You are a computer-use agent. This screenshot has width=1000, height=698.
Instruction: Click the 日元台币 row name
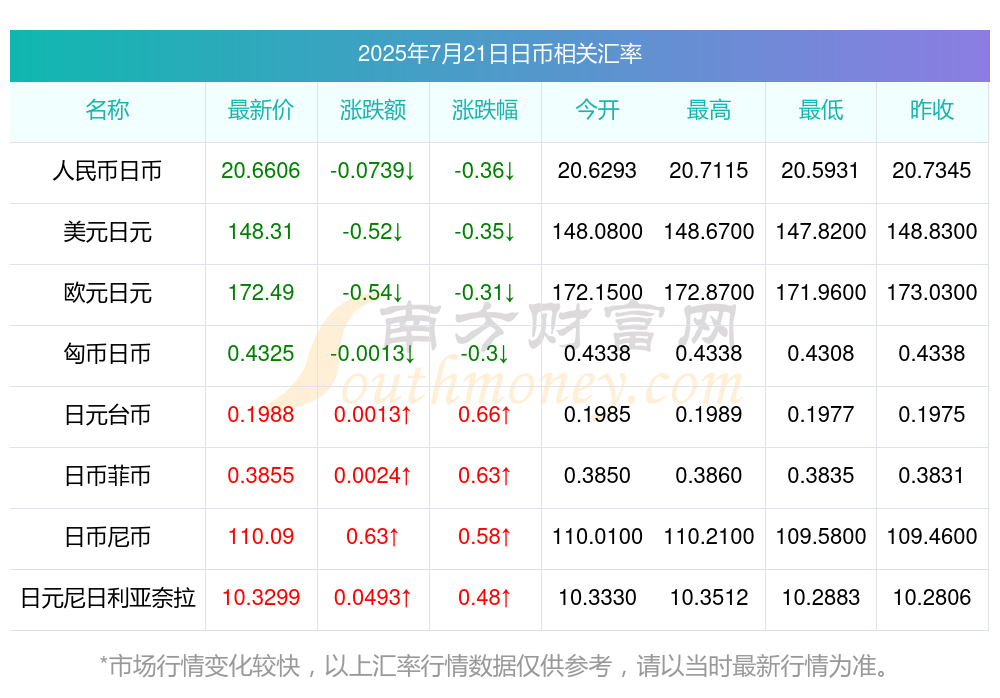coord(107,415)
